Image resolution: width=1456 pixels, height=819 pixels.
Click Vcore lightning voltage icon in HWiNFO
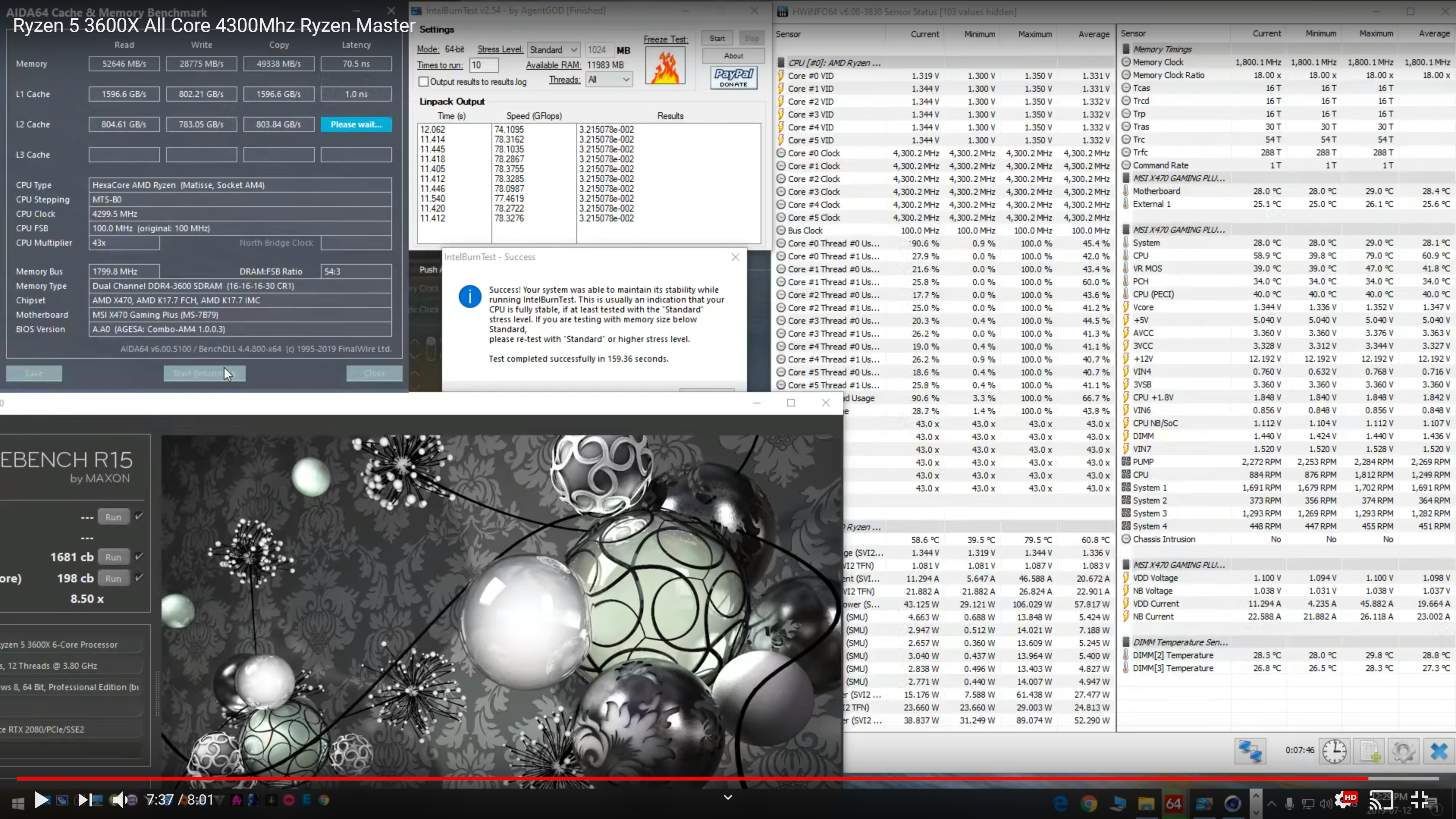(1126, 307)
